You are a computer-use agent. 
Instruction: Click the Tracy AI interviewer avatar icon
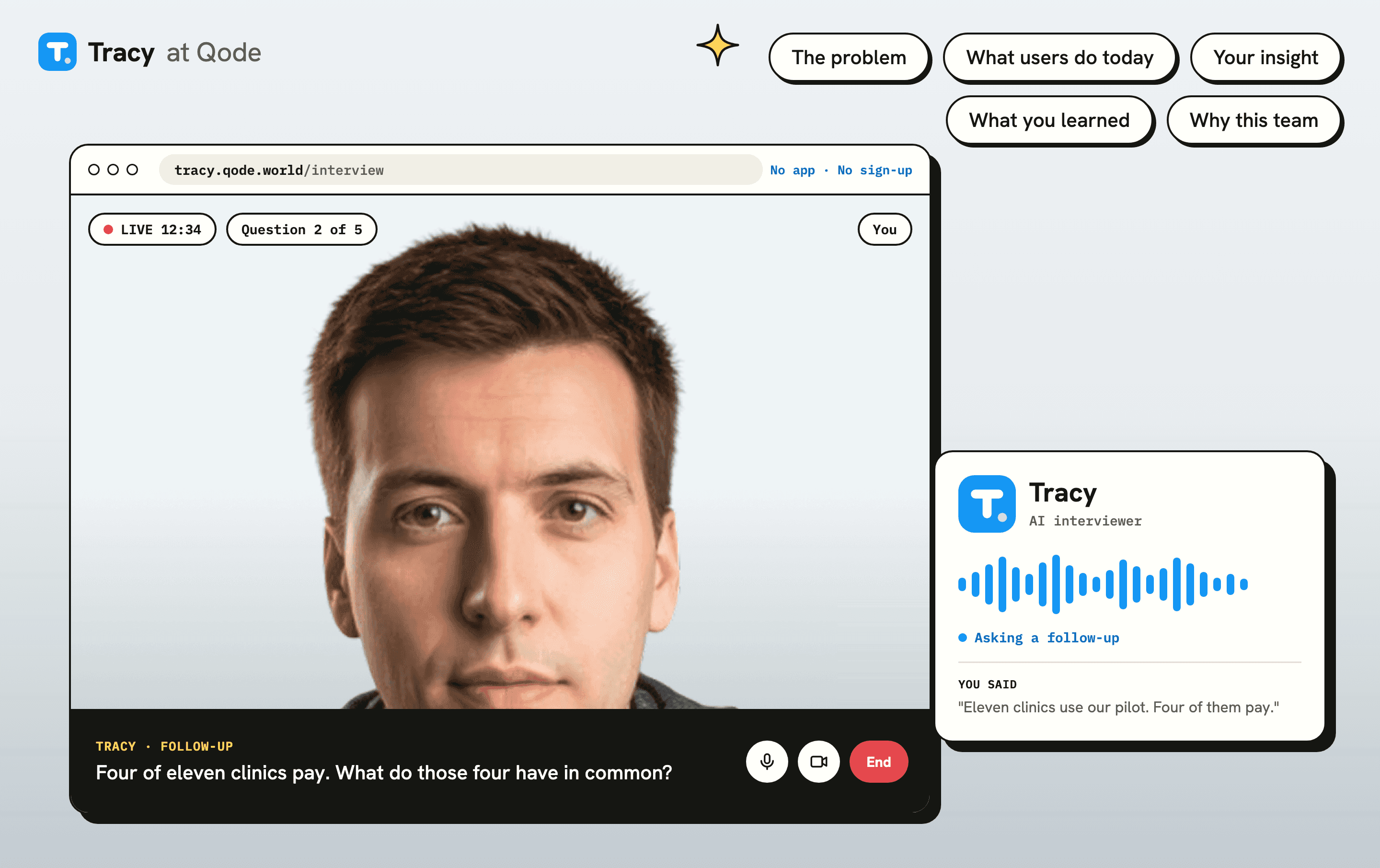[986, 503]
